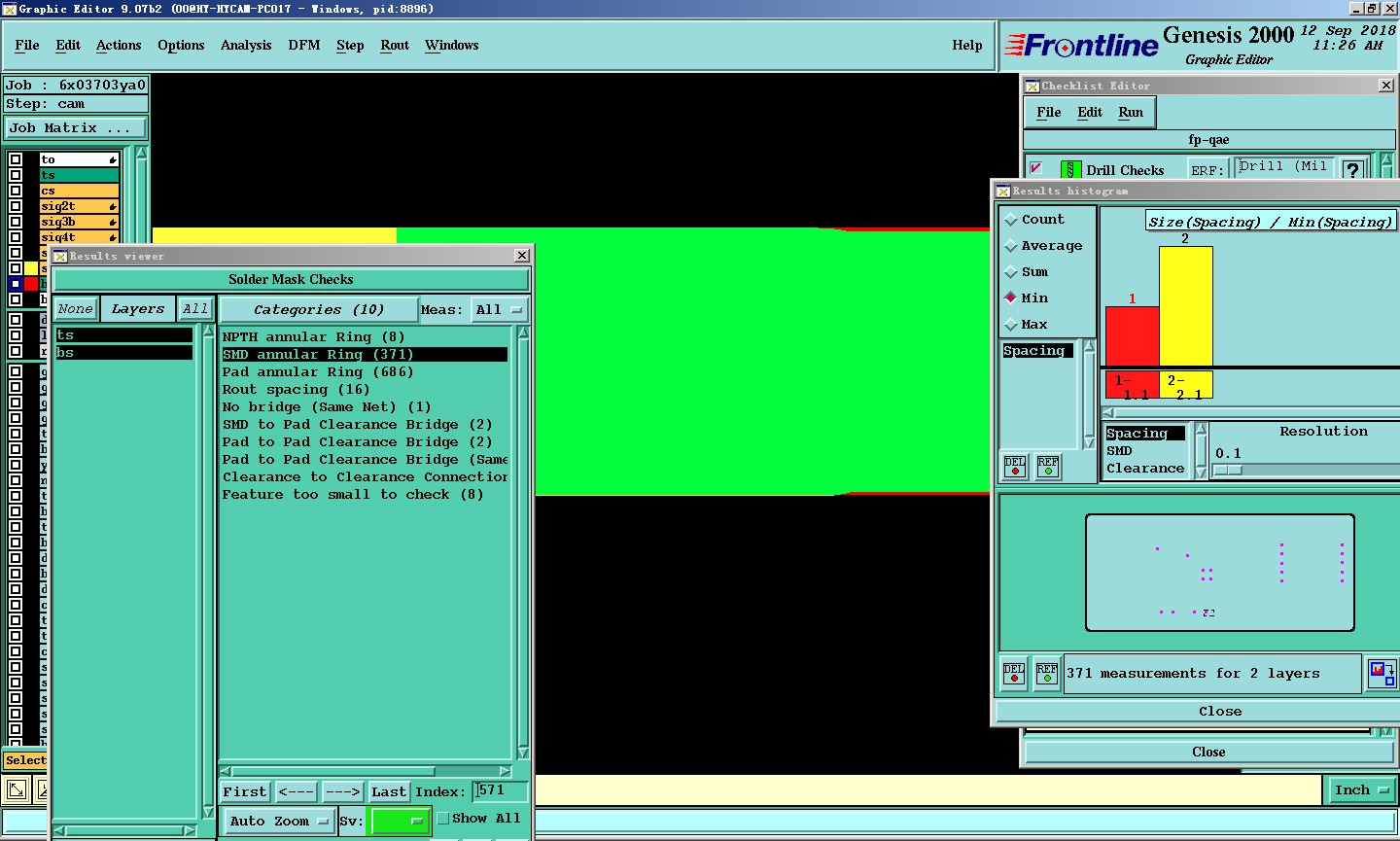Select 'SMD annular Ring (371)' category

(365, 355)
